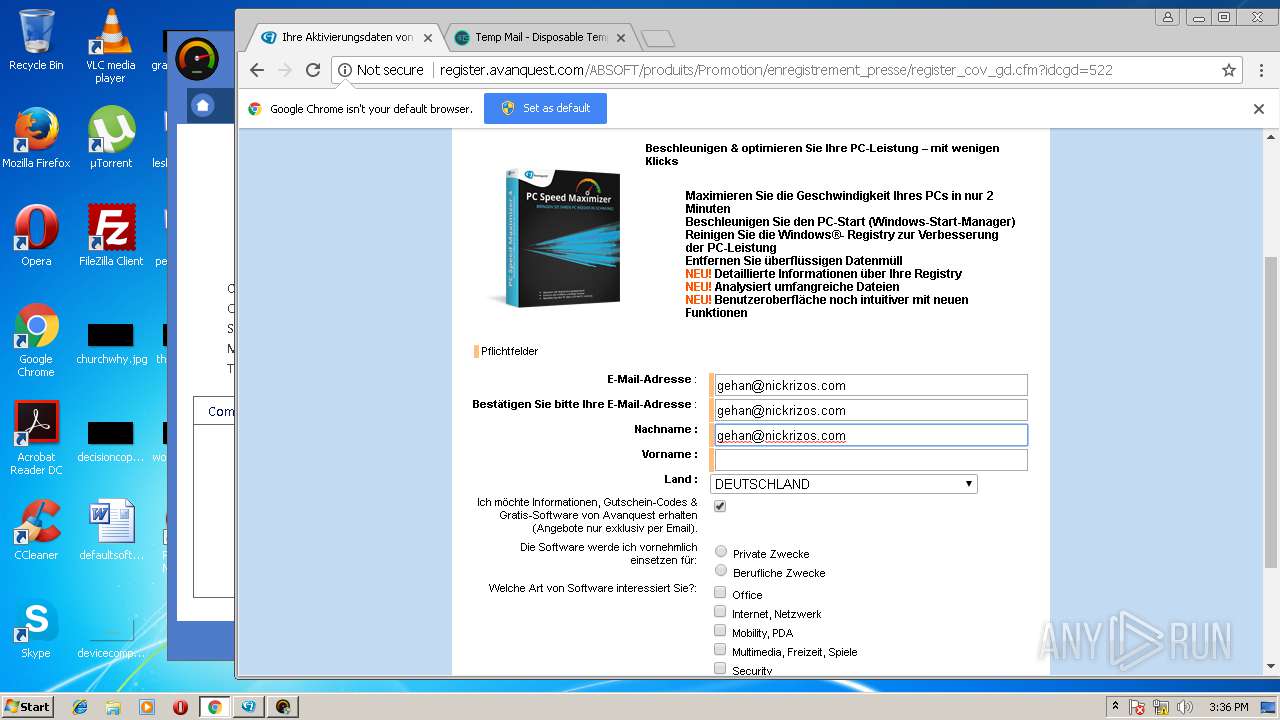Close the Temp Mail tab
This screenshot has height=720, width=1280.
[621, 38]
